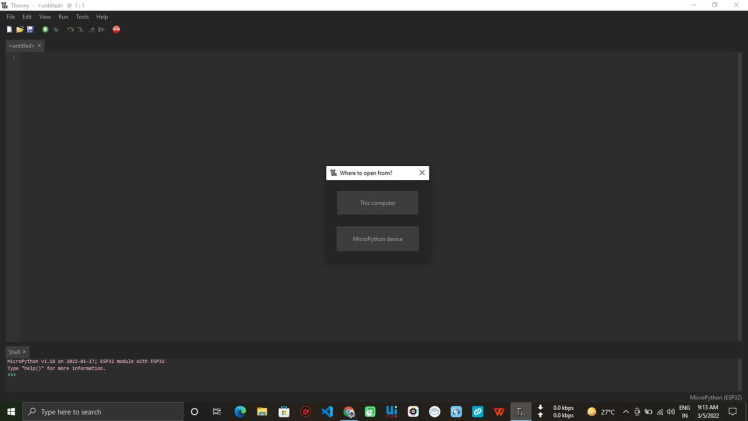Open Task View from the taskbar
Image resolution: width=748 pixels, height=421 pixels.
tap(217, 411)
